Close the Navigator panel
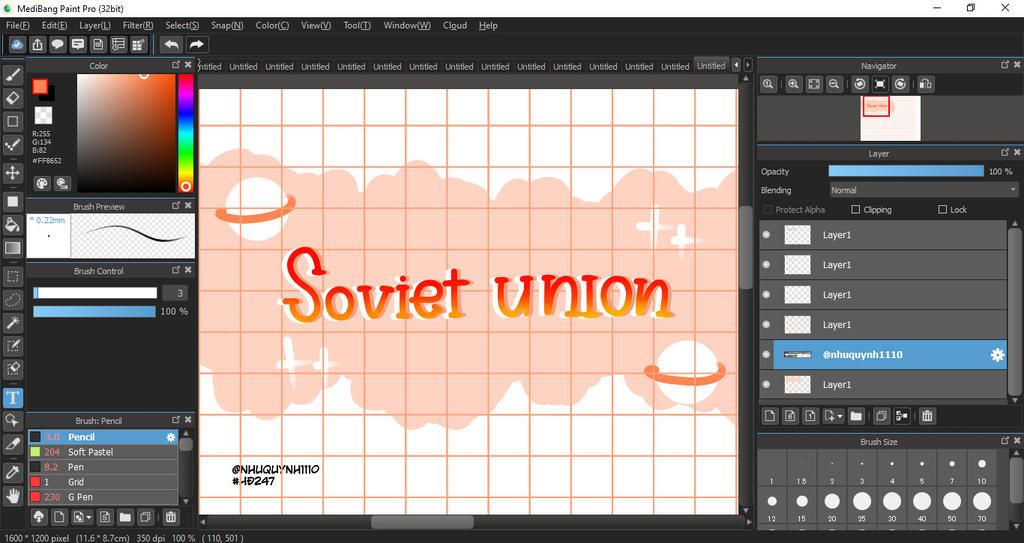This screenshot has width=1024, height=543. click(1017, 65)
